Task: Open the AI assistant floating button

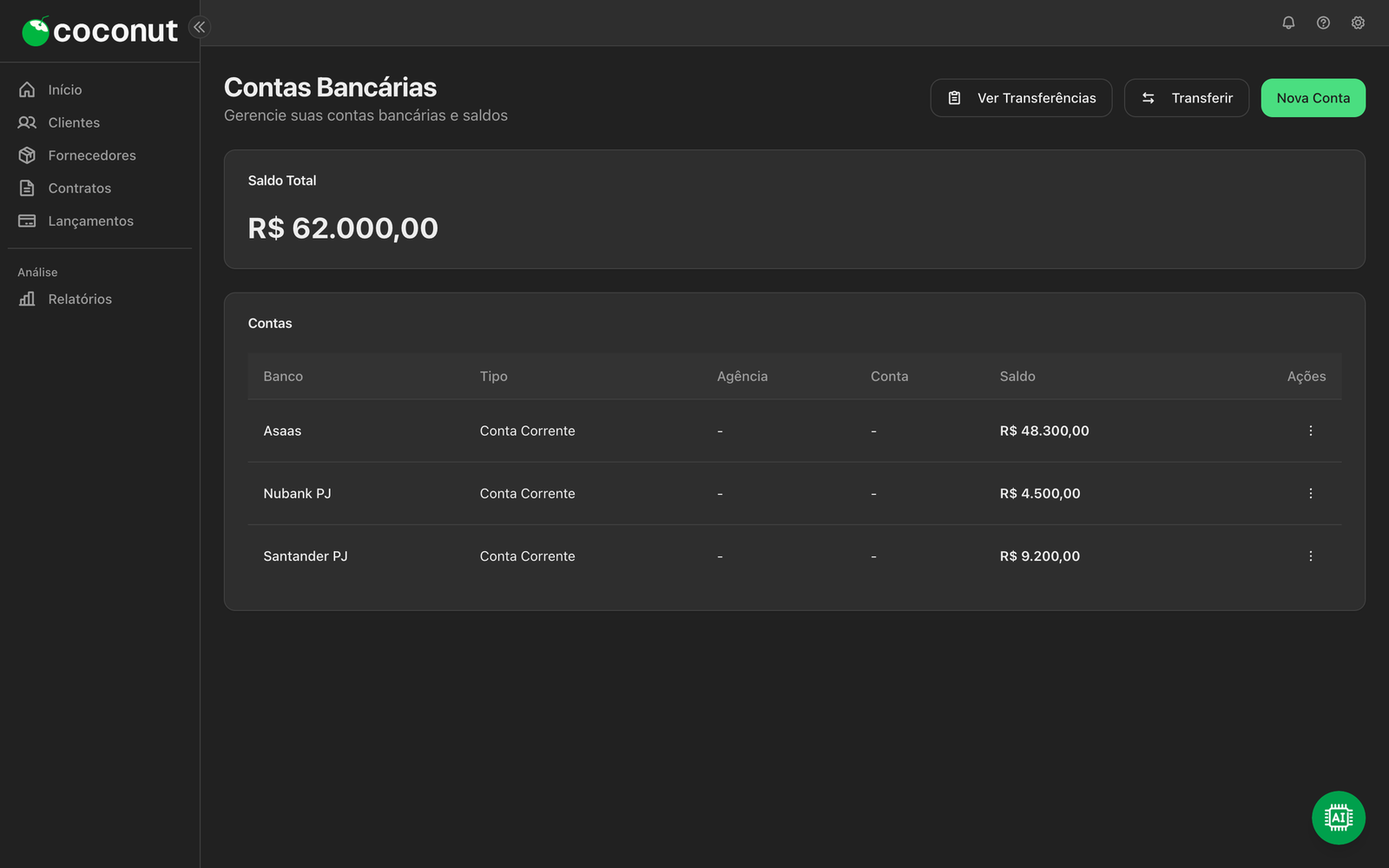Action: (x=1338, y=818)
